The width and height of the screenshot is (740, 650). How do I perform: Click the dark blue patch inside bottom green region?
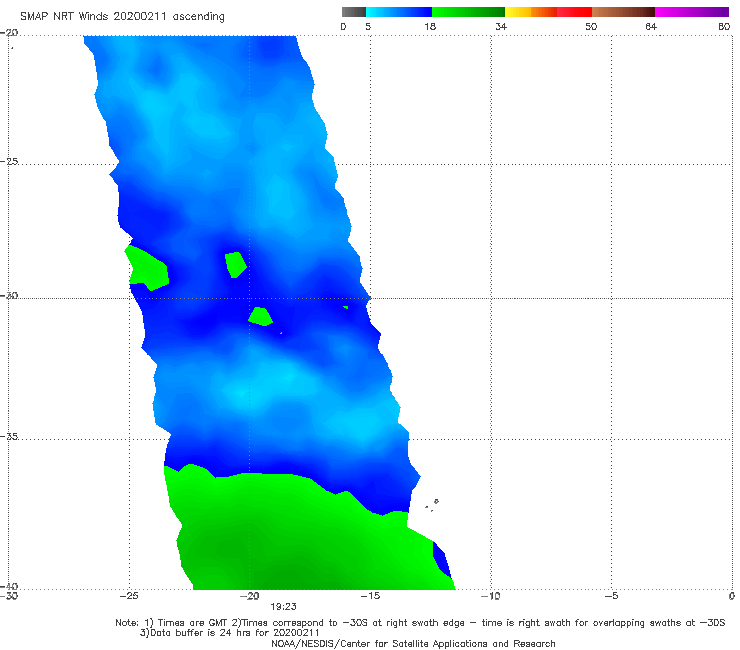442,561
